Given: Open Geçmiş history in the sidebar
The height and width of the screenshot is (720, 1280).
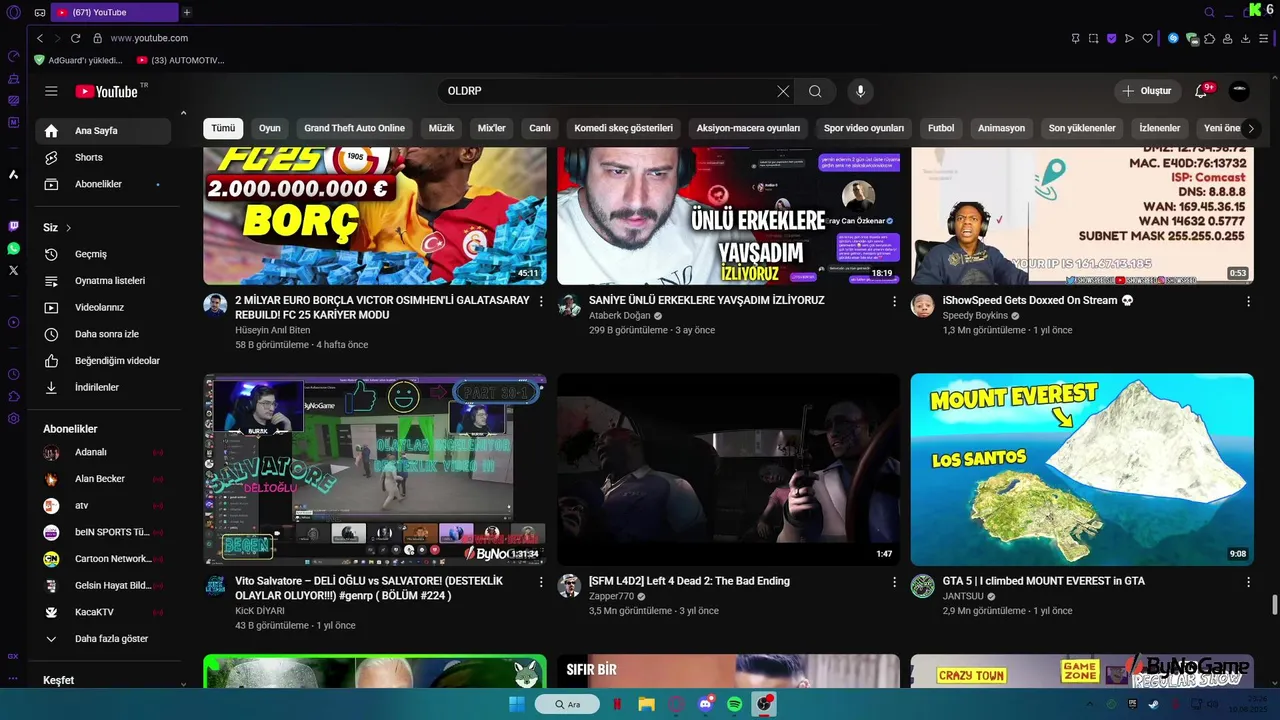Looking at the screenshot, I should click(x=103, y=254).
